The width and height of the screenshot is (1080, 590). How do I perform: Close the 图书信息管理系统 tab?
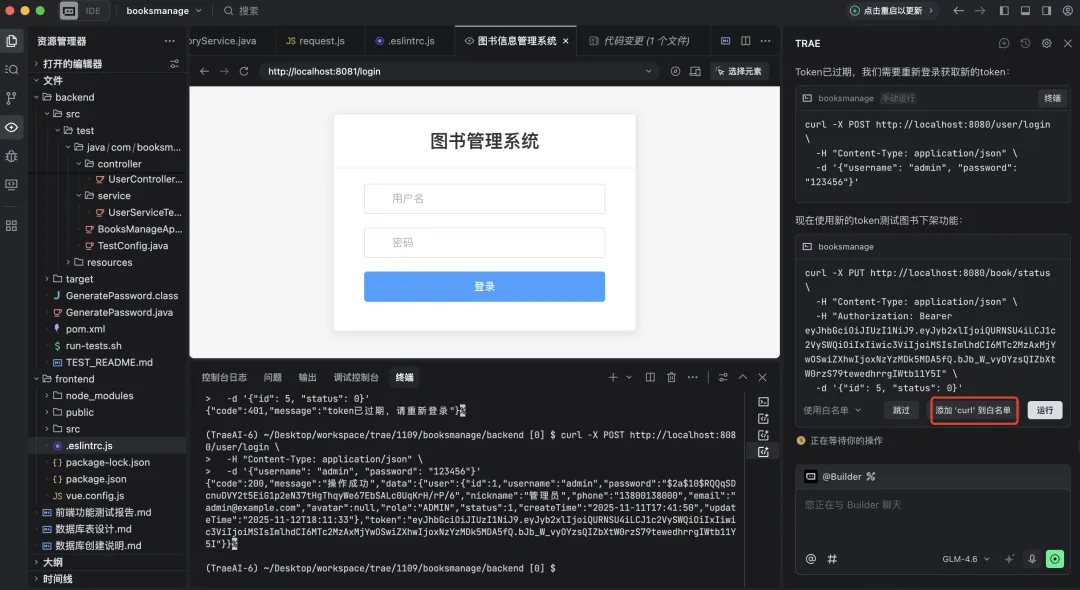(x=565, y=41)
